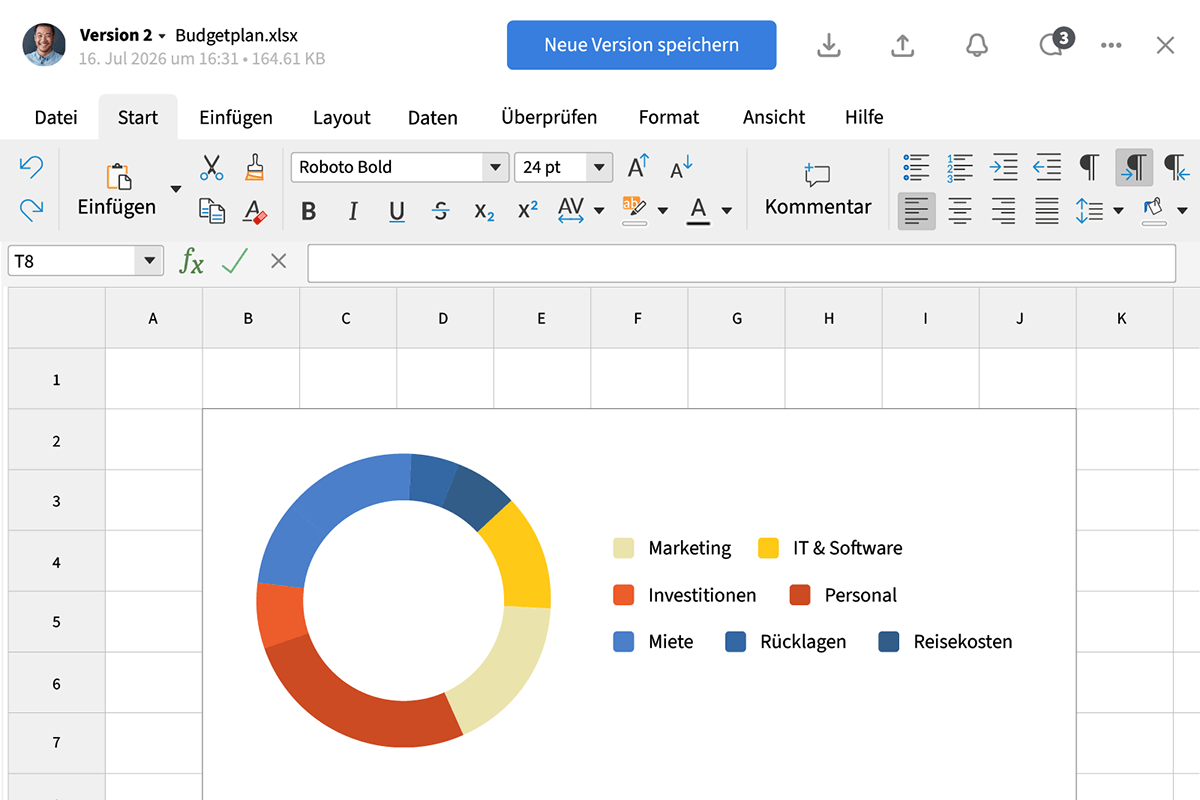Click the Clear Formatting eraser icon
This screenshot has height=800, width=1200.
(255, 211)
